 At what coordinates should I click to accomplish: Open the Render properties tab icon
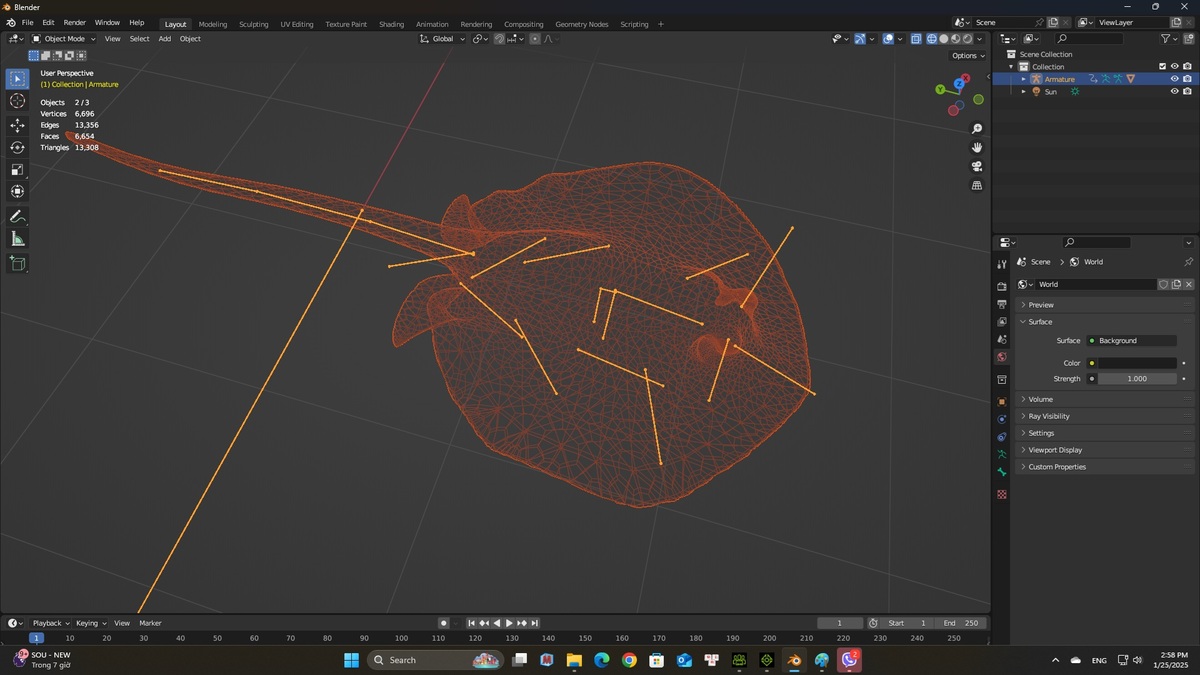point(1002,286)
